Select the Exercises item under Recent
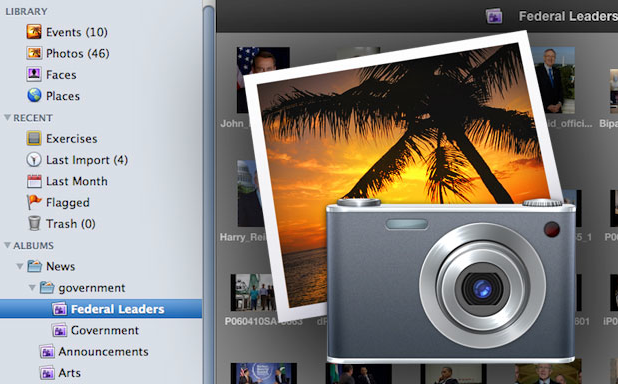The height and width of the screenshot is (384, 618). (x=71, y=138)
